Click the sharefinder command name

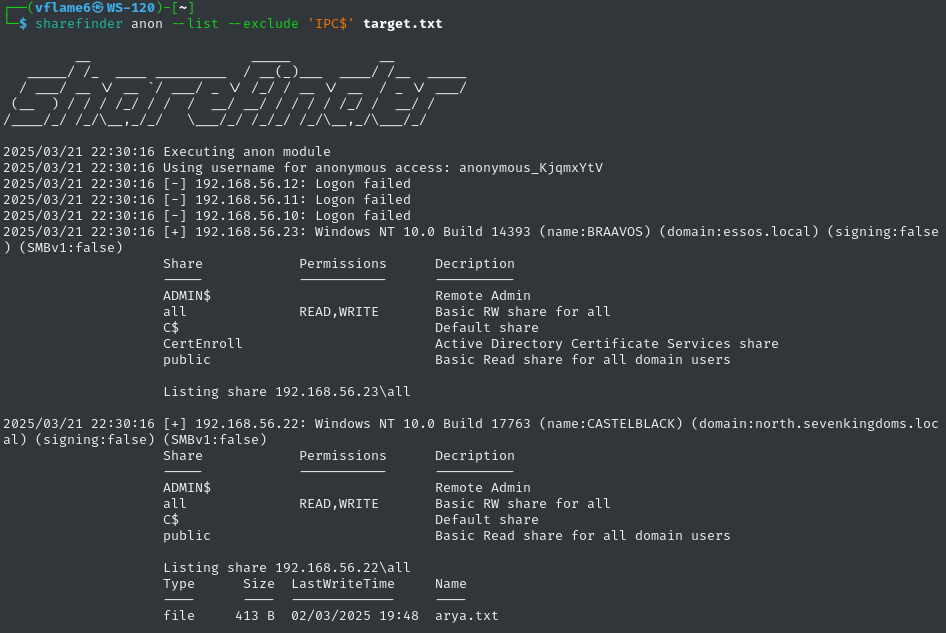[x=78, y=24]
